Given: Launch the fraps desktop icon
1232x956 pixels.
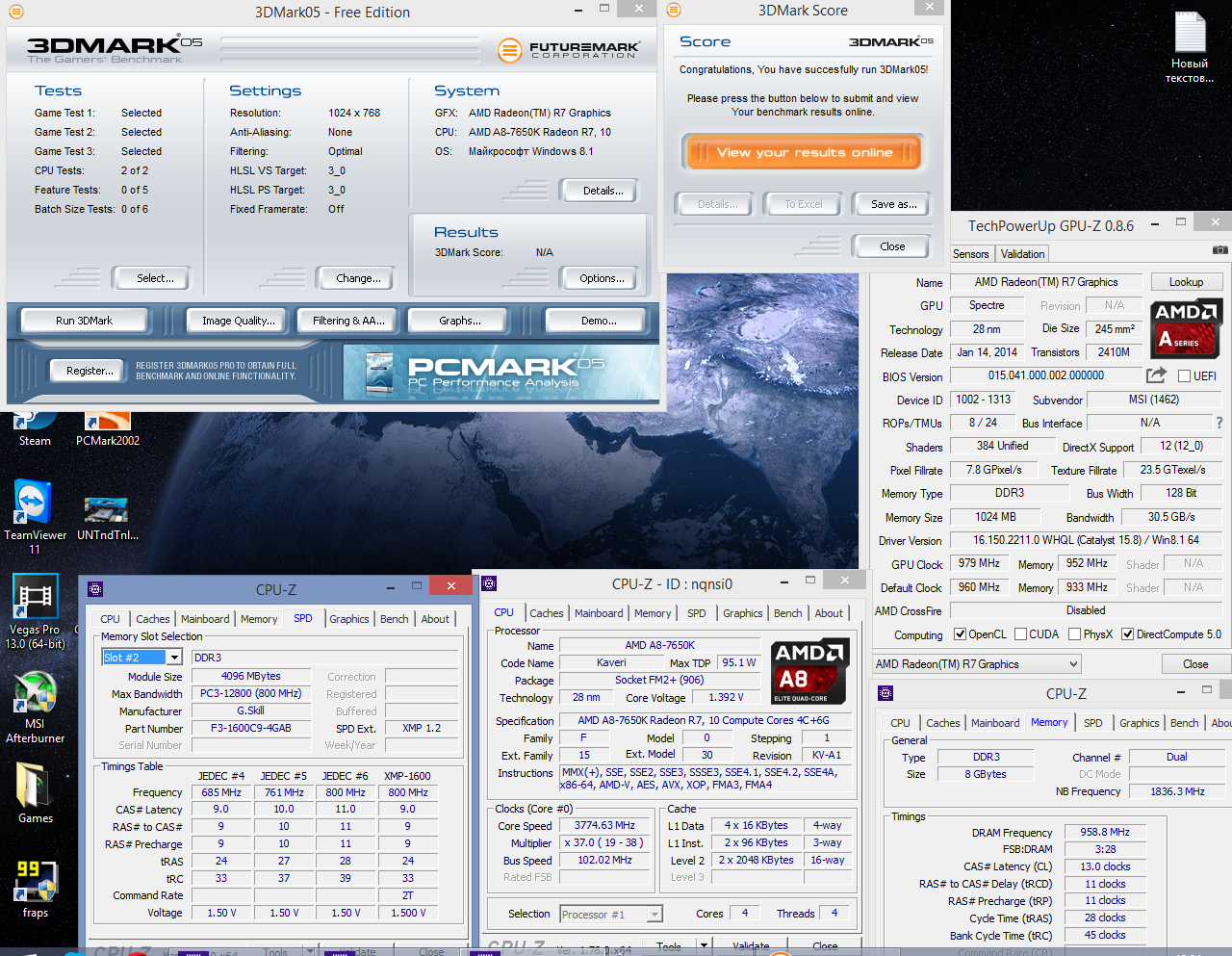Looking at the screenshot, I should [35, 889].
